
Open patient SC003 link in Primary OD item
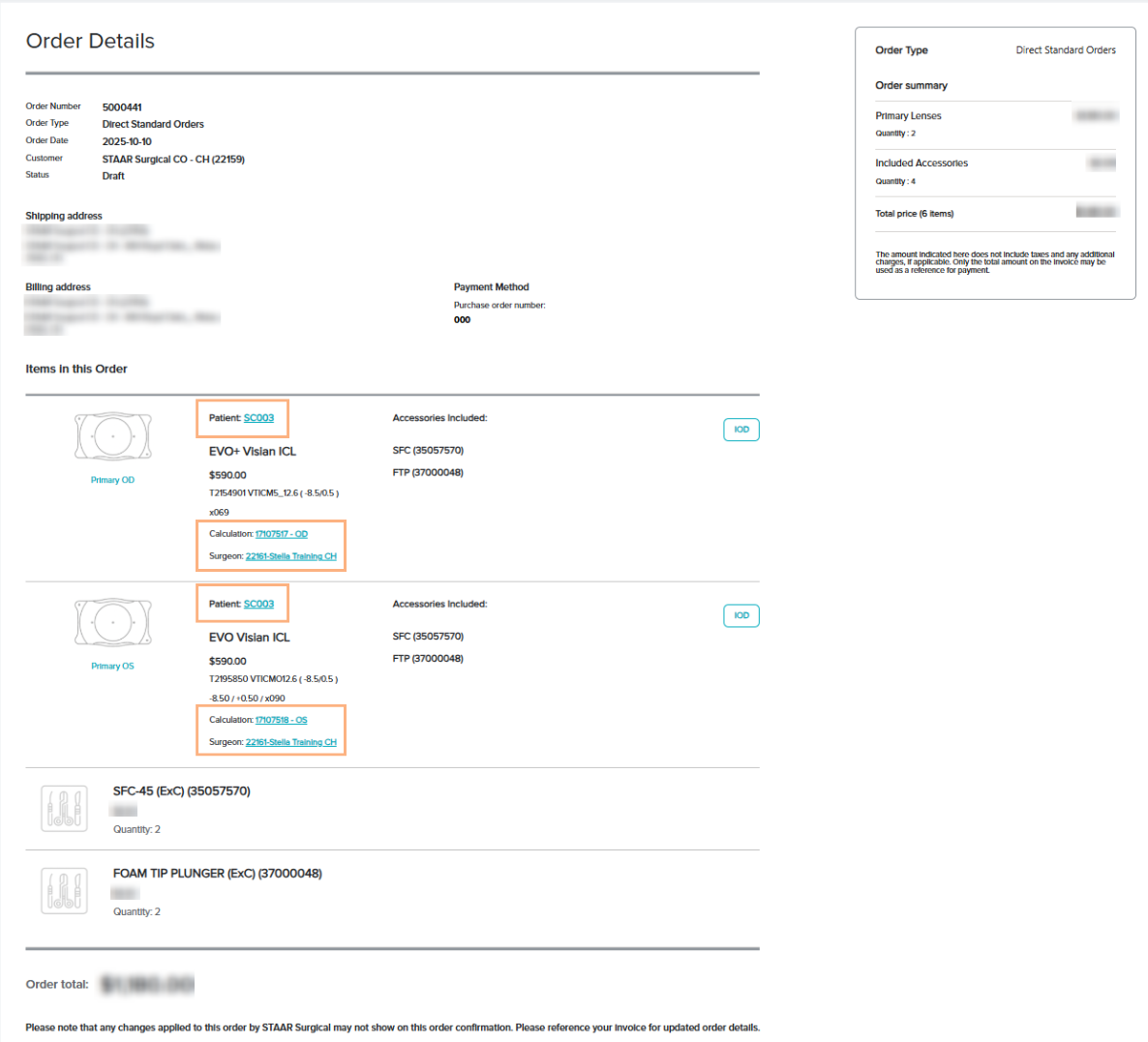click(258, 418)
